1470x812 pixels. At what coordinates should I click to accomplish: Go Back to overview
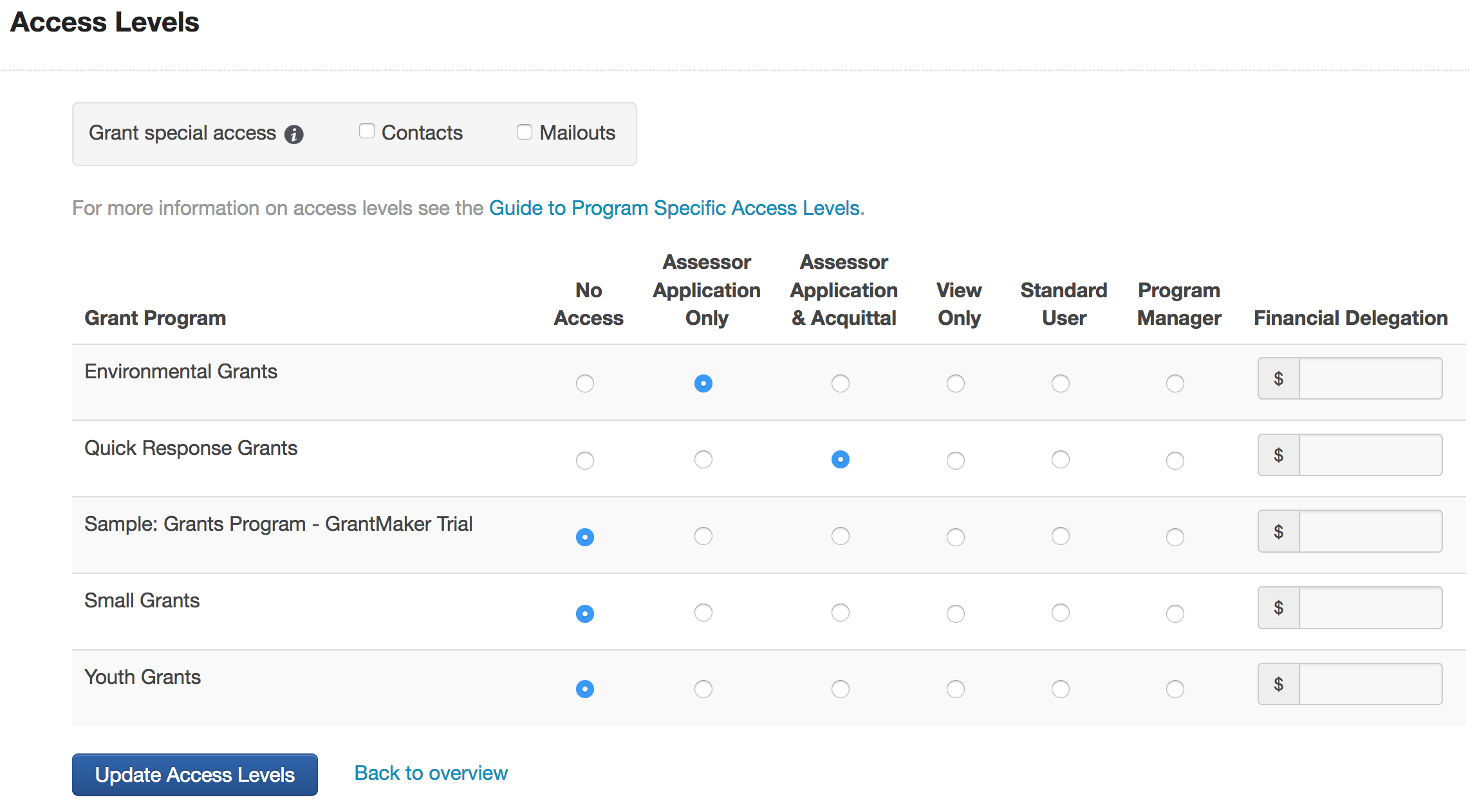point(431,773)
